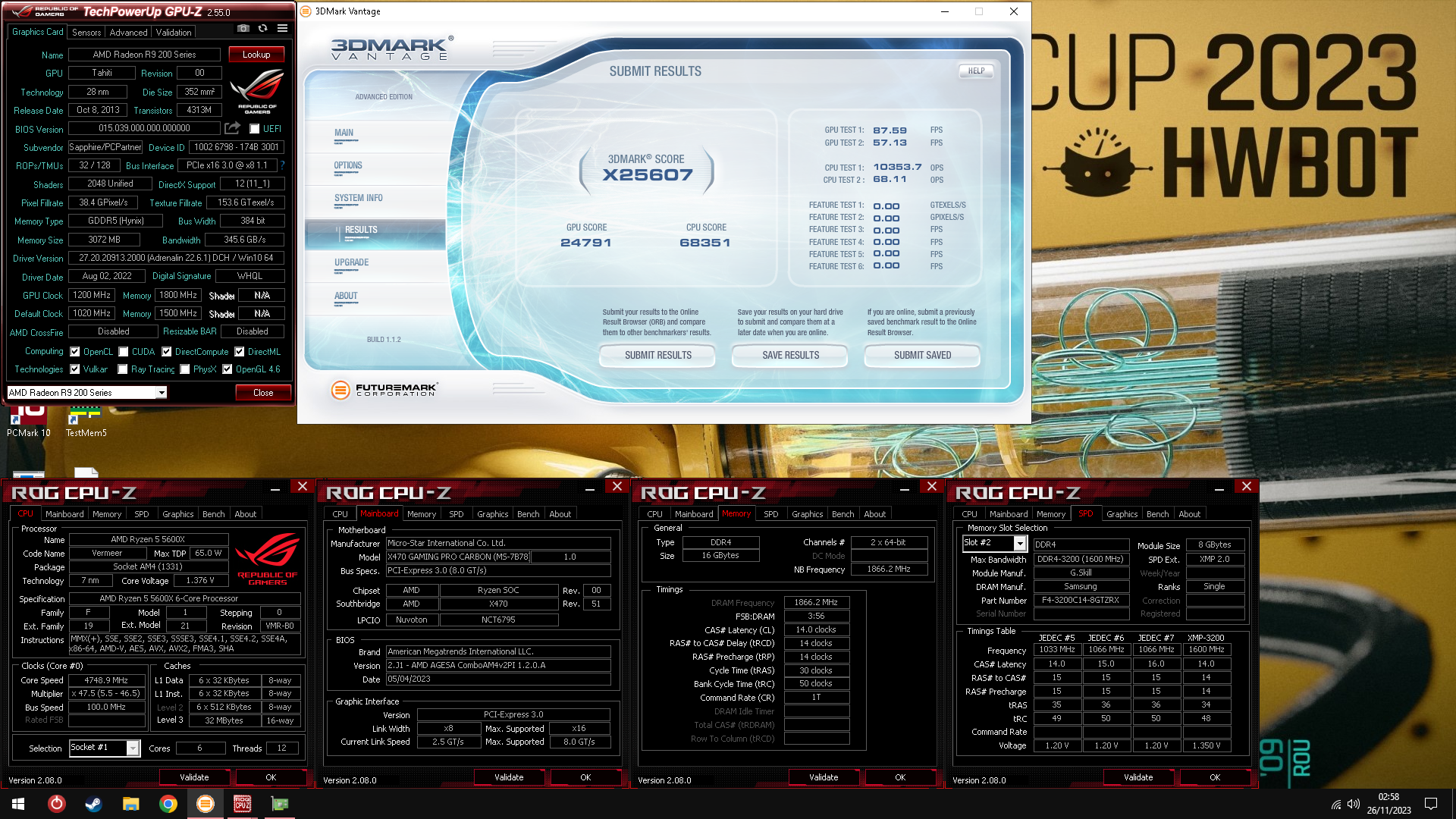This screenshot has width=1456, height=819.
Task: Open MAIN in 3DMark sidebar
Action: (x=344, y=133)
